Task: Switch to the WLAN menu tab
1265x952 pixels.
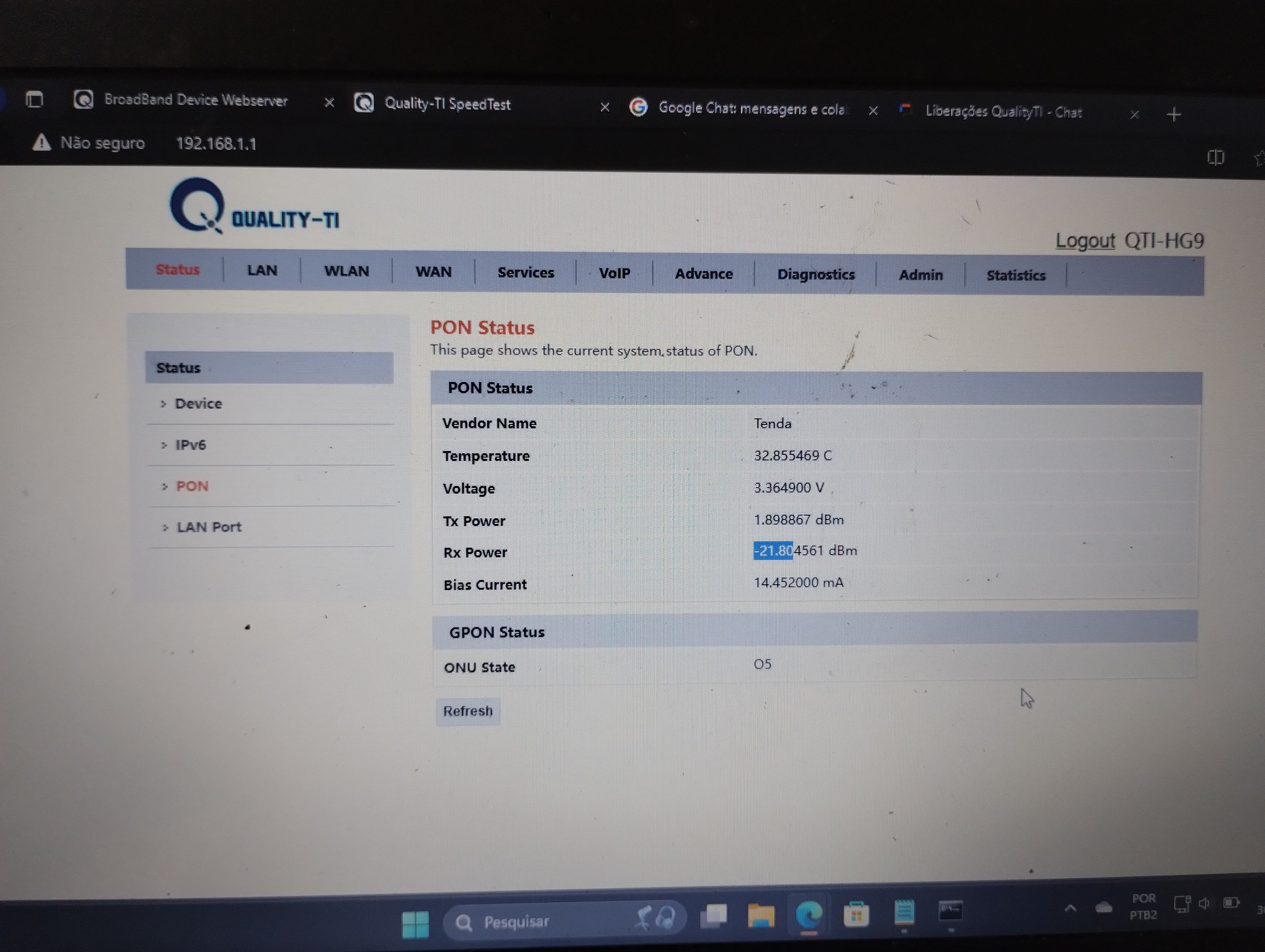Action: pyautogui.click(x=347, y=271)
